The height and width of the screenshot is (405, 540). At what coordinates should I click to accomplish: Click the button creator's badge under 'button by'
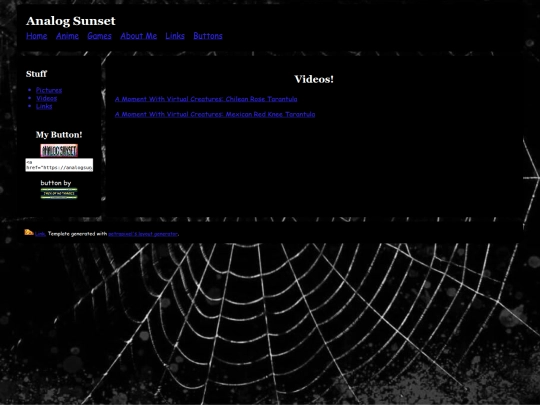(x=59, y=194)
